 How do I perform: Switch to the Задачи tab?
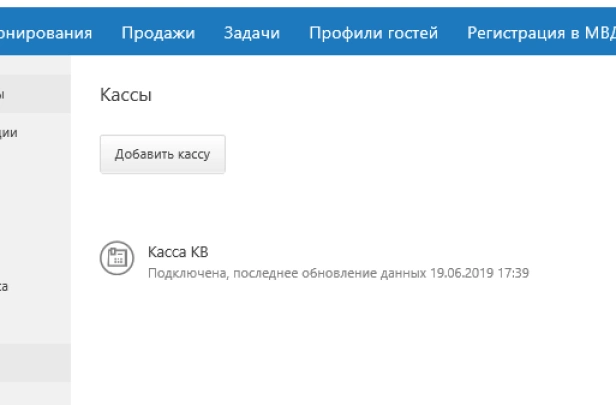(x=252, y=33)
